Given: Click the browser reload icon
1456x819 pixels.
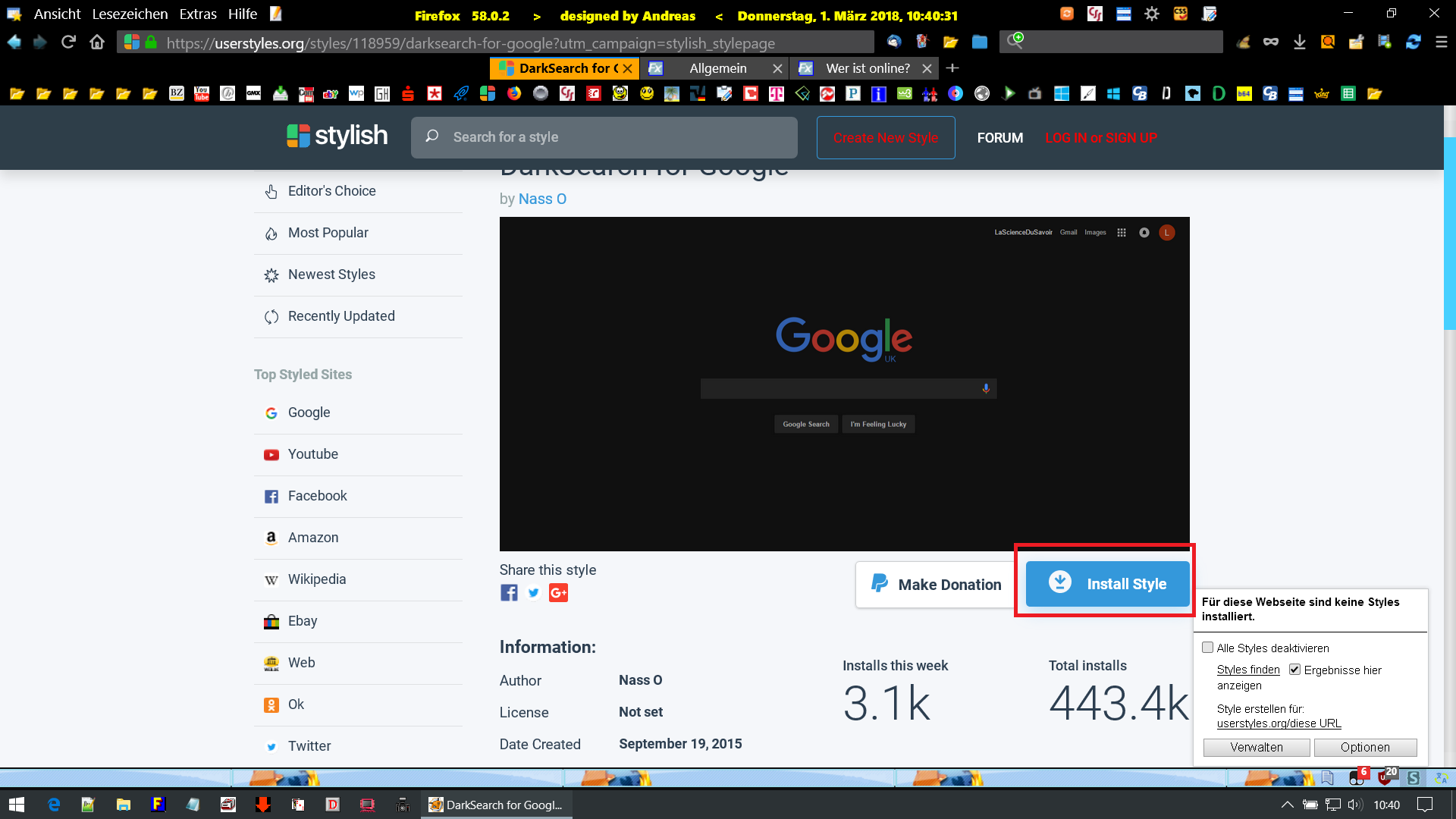Looking at the screenshot, I should tap(68, 42).
